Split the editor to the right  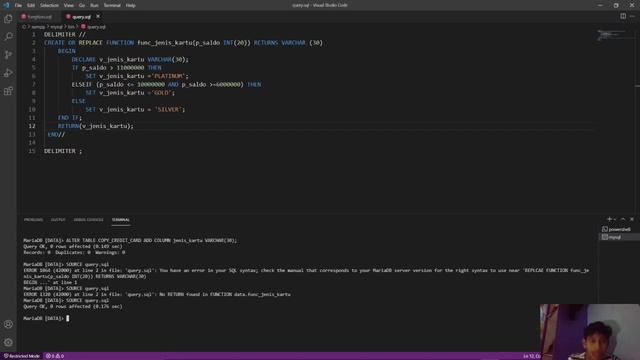(x=623, y=16)
